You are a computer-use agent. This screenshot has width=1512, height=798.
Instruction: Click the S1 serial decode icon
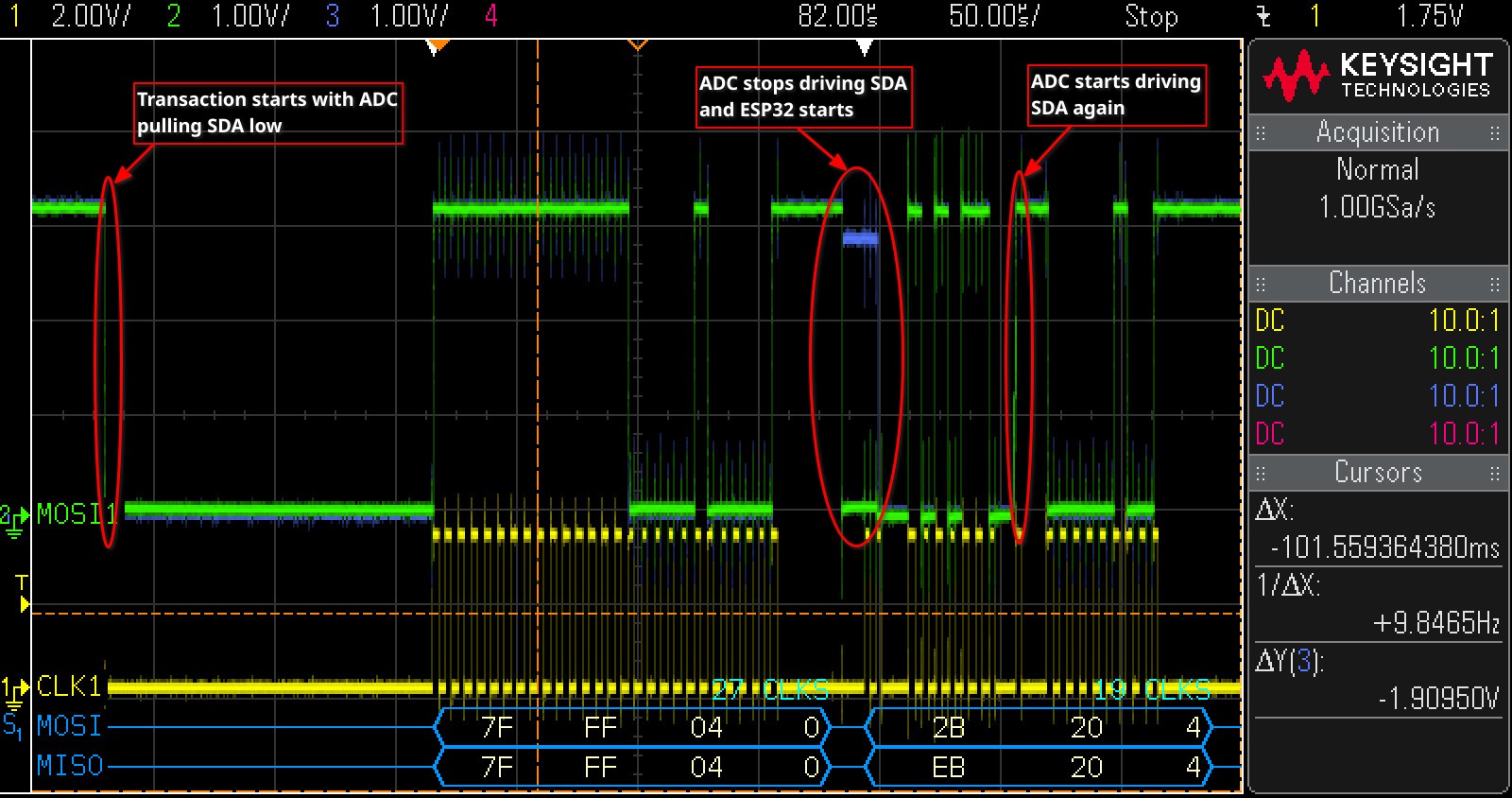coord(12,725)
